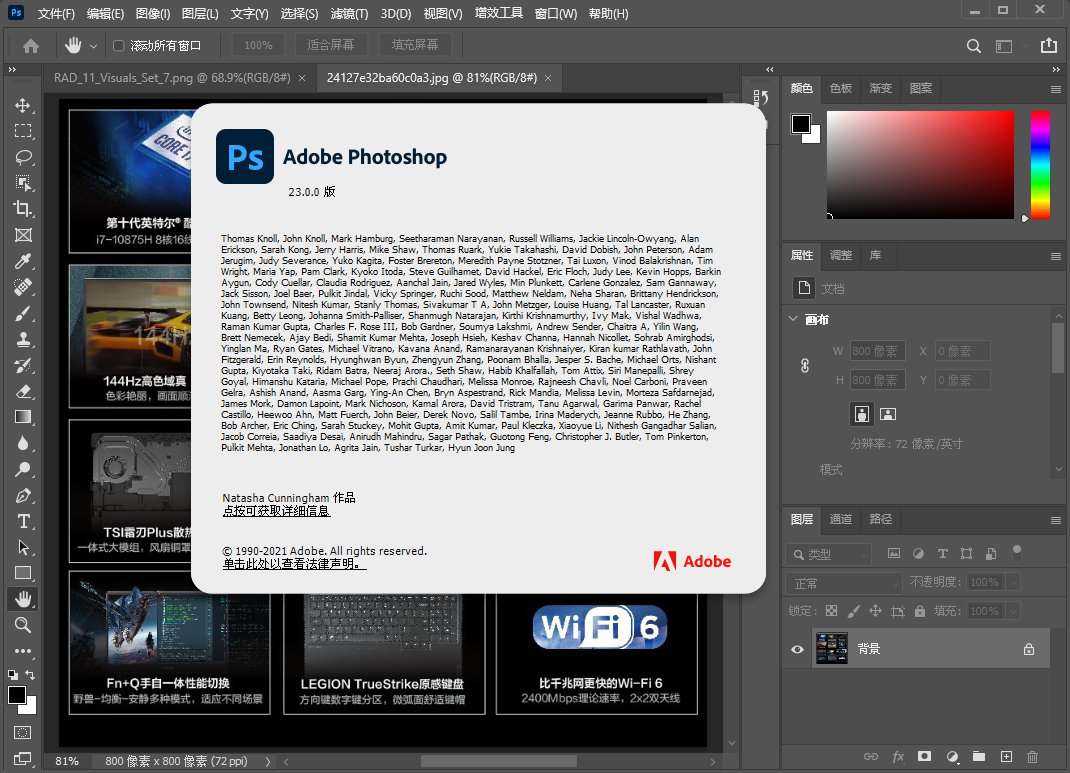Select the Pen tool
This screenshot has height=773, width=1070.
[22, 495]
